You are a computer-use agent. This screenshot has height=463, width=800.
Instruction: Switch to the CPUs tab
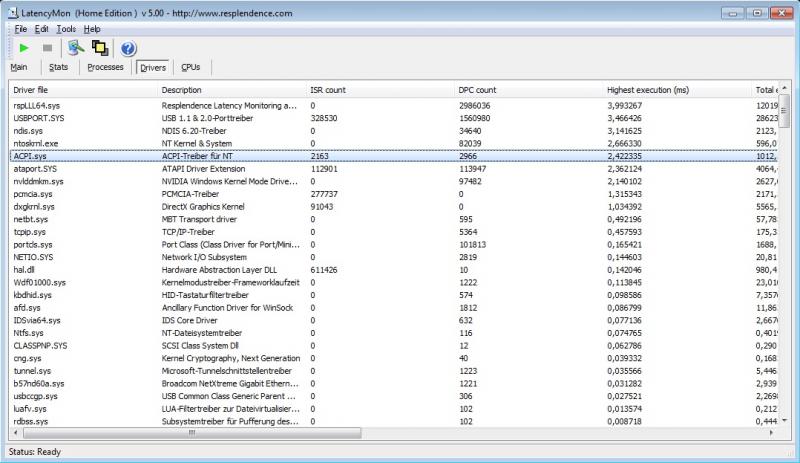point(190,68)
